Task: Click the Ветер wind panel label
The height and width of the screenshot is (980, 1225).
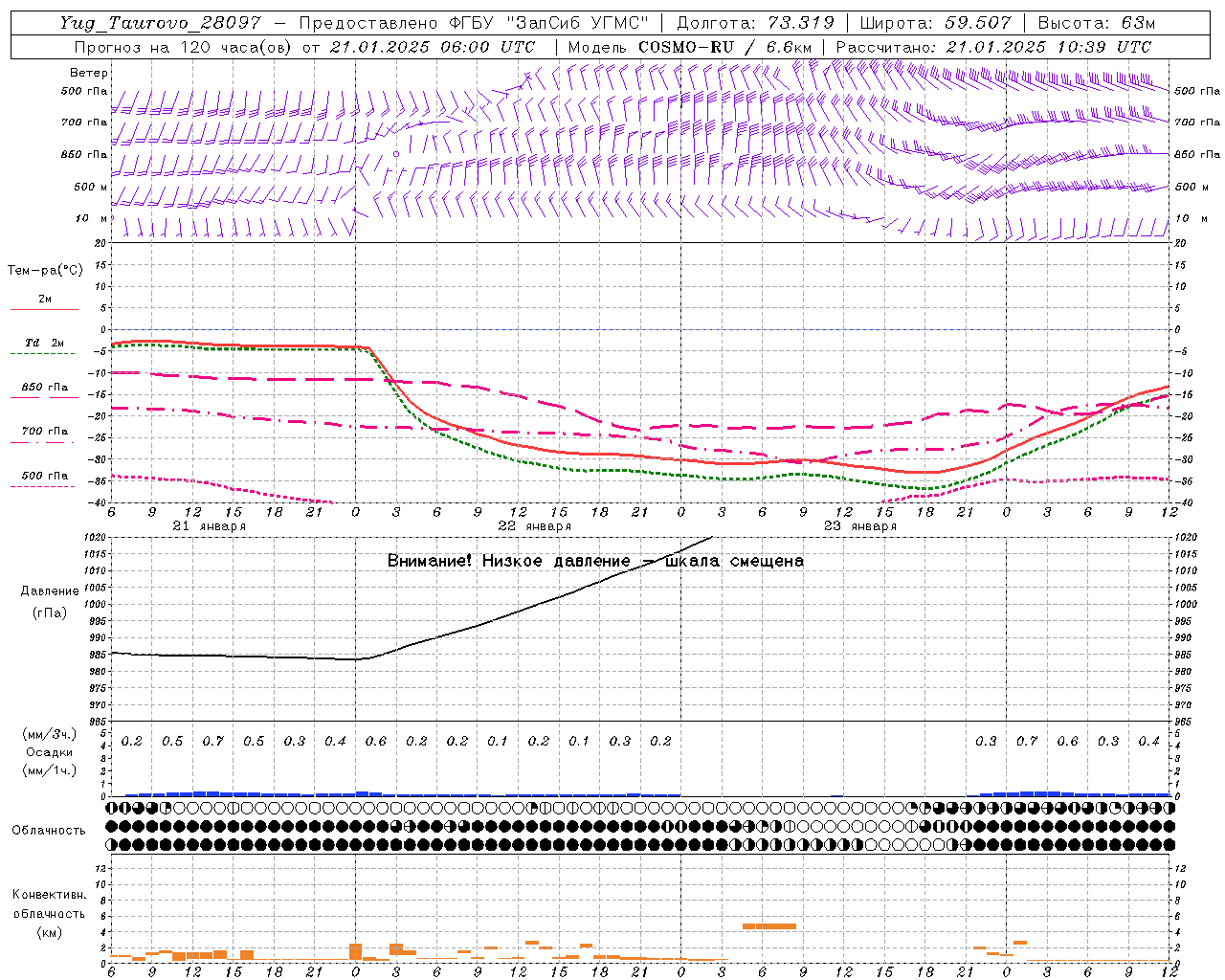Action: (88, 73)
